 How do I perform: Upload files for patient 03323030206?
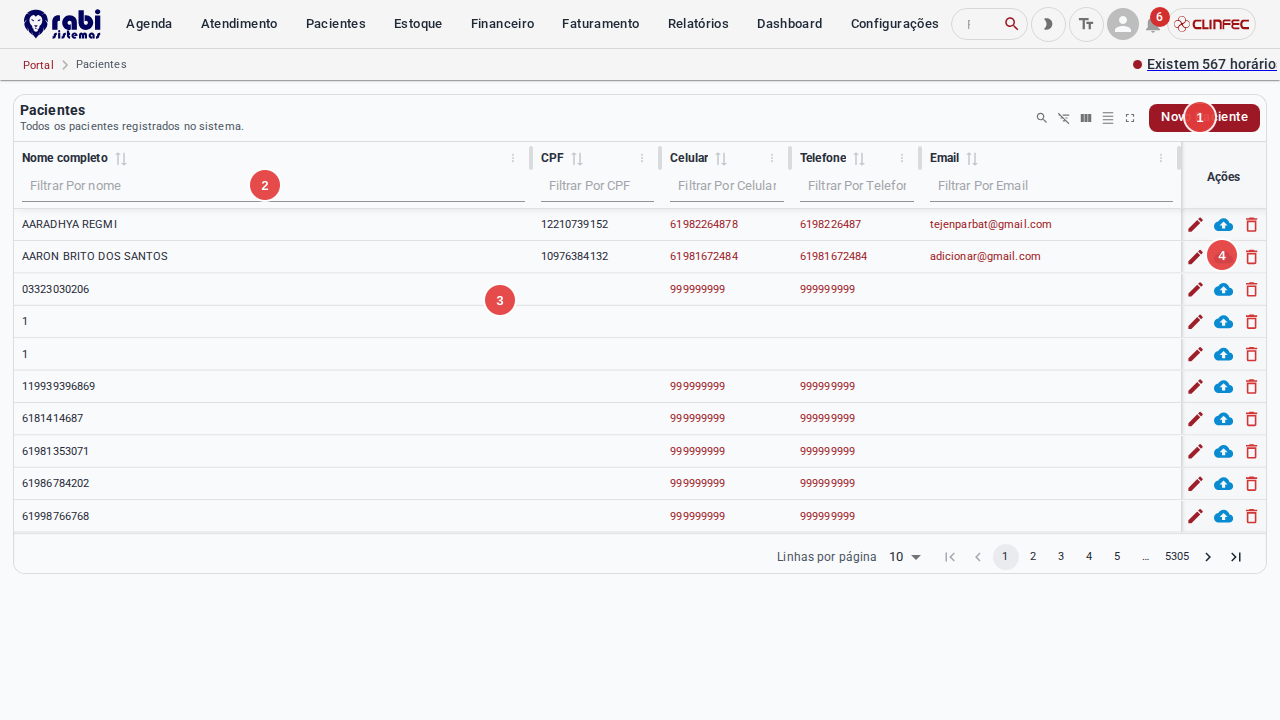pyautogui.click(x=1223, y=290)
